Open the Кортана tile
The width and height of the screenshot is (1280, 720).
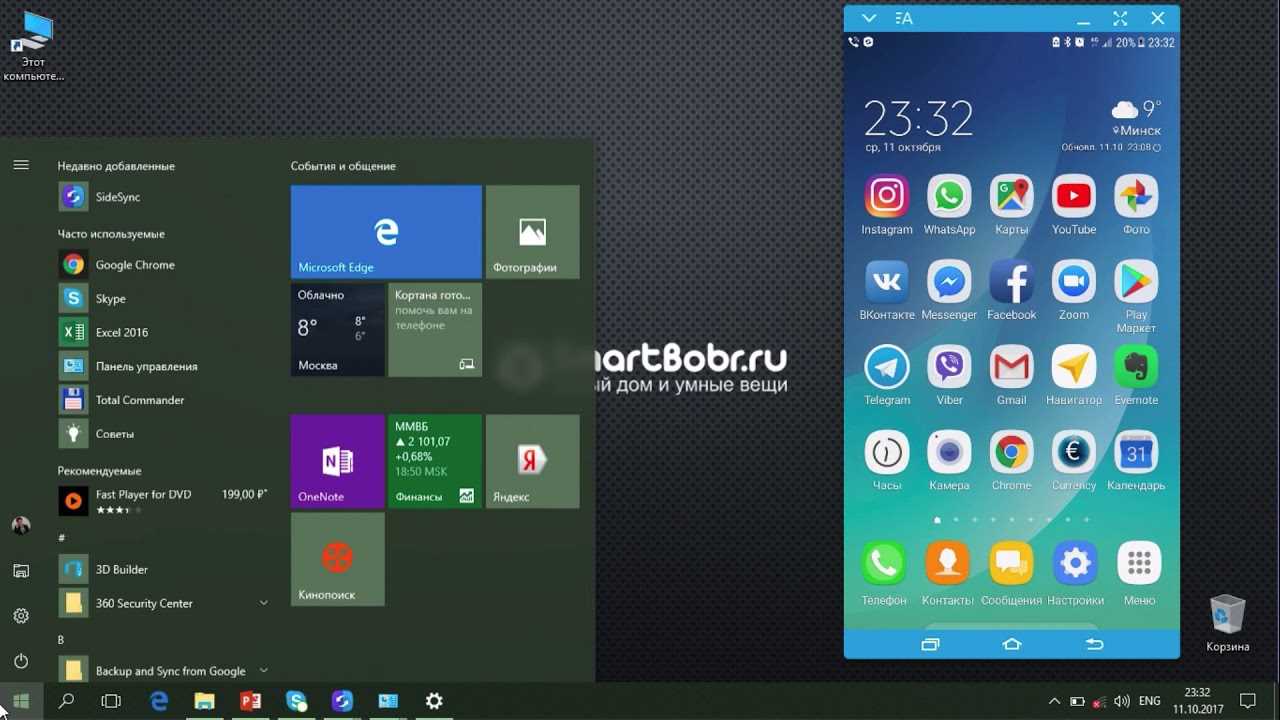tap(435, 330)
